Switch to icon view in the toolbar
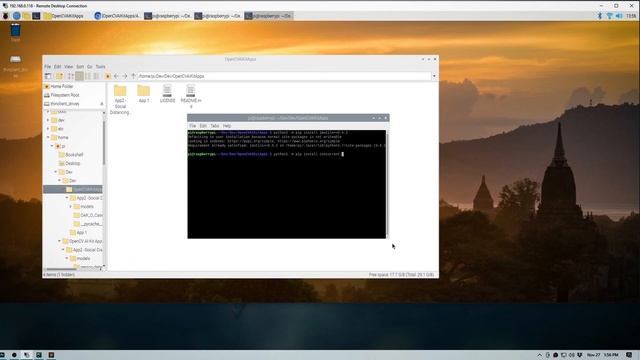This screenshot has height=360, width=640. pyautogui.click(x=71, y=76)
